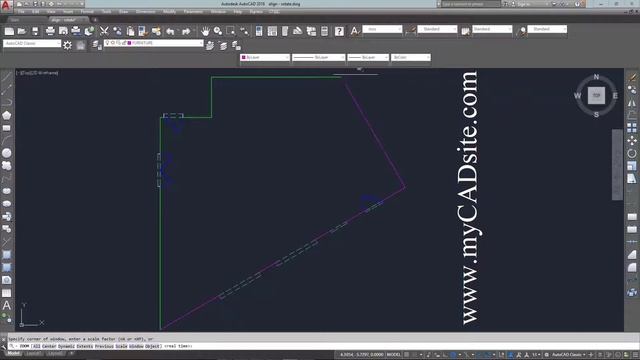
Task: Click the Zoom Previous icon
Action: [x=244, y=31]
